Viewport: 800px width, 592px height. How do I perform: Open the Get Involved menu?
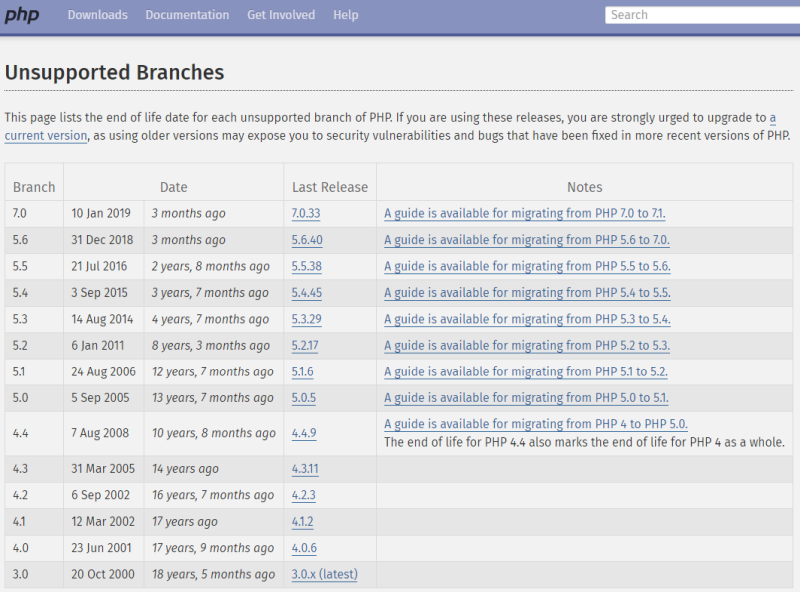coord(281,15)
